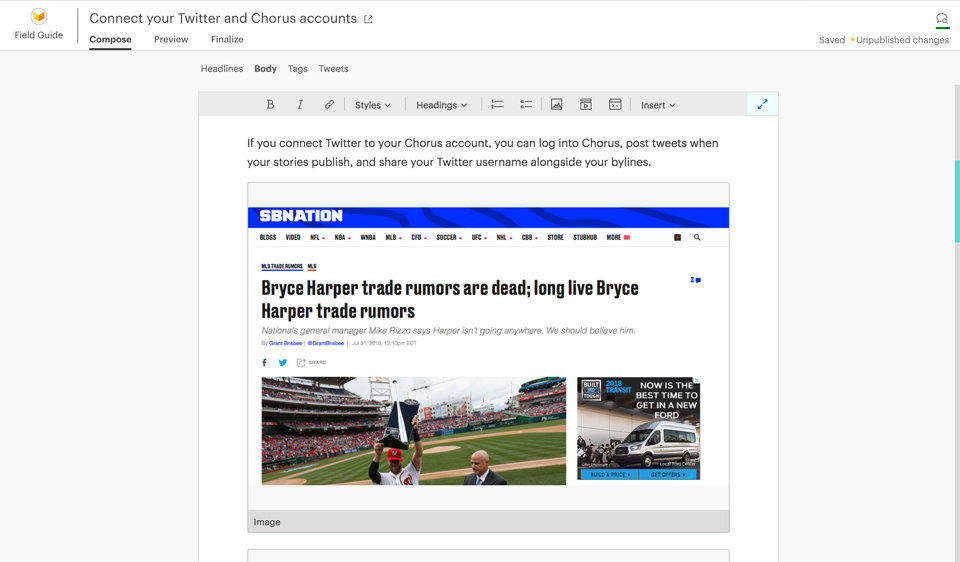Open the support headset icon

(x=941, y=19)
